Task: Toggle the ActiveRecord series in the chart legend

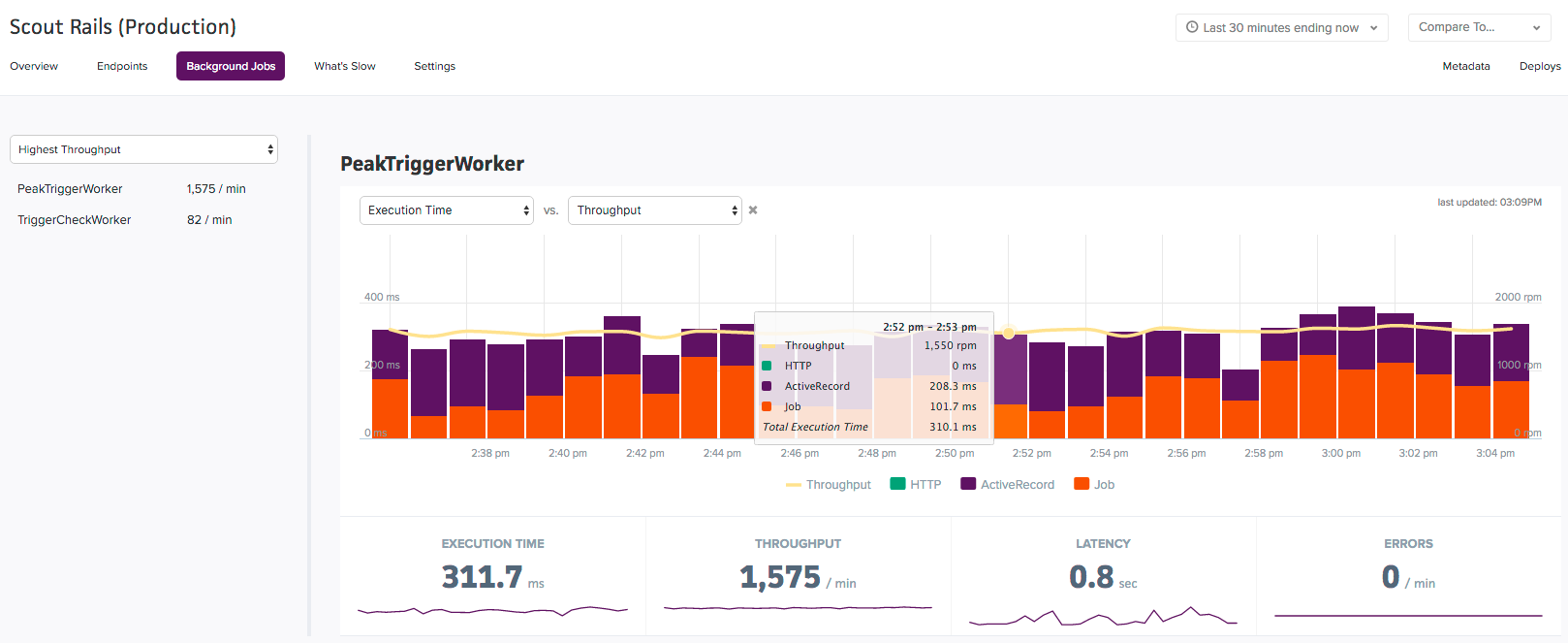Action: [1008, 485]
